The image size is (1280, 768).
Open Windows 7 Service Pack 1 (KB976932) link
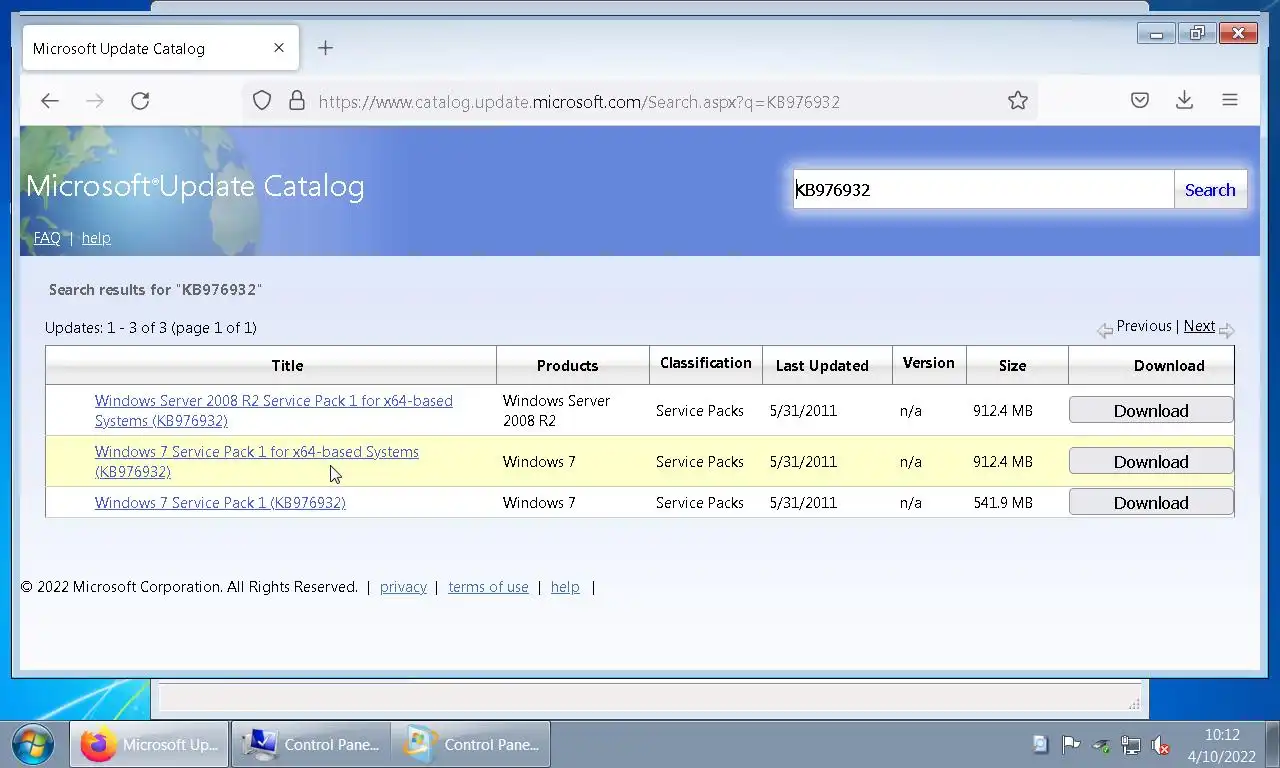[x=220, y=503]
